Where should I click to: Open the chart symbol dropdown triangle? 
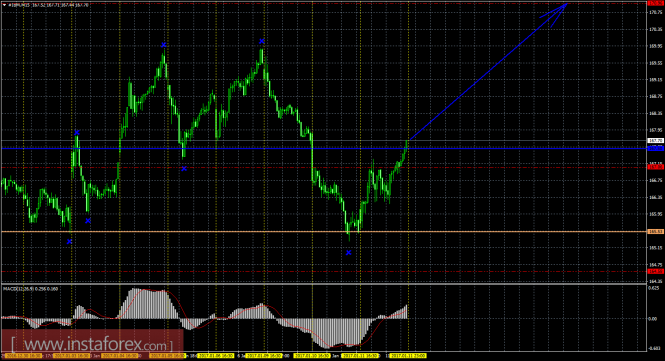(x=4, y=5)
